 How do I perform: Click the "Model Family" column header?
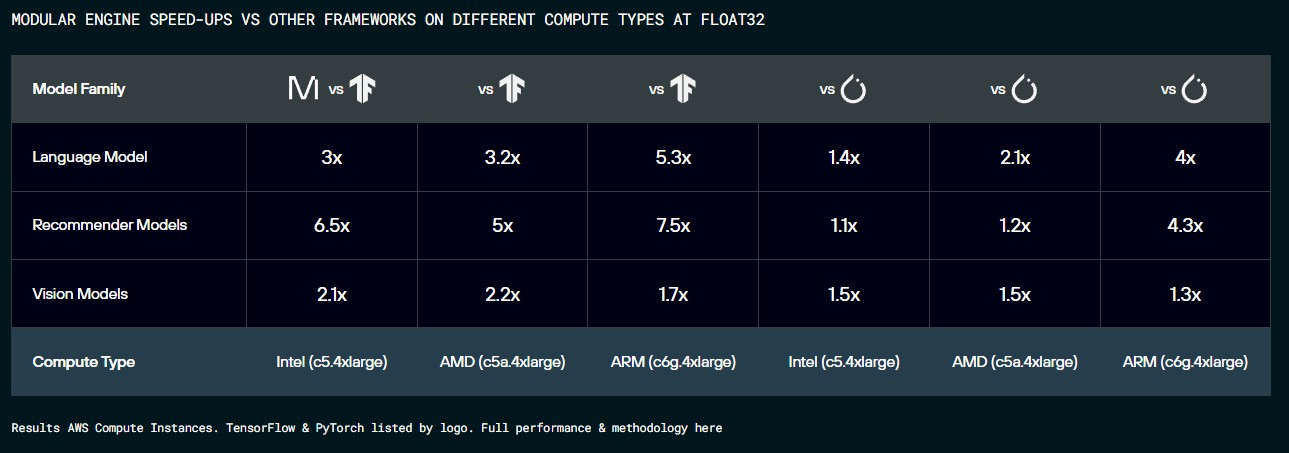[79, 89]
